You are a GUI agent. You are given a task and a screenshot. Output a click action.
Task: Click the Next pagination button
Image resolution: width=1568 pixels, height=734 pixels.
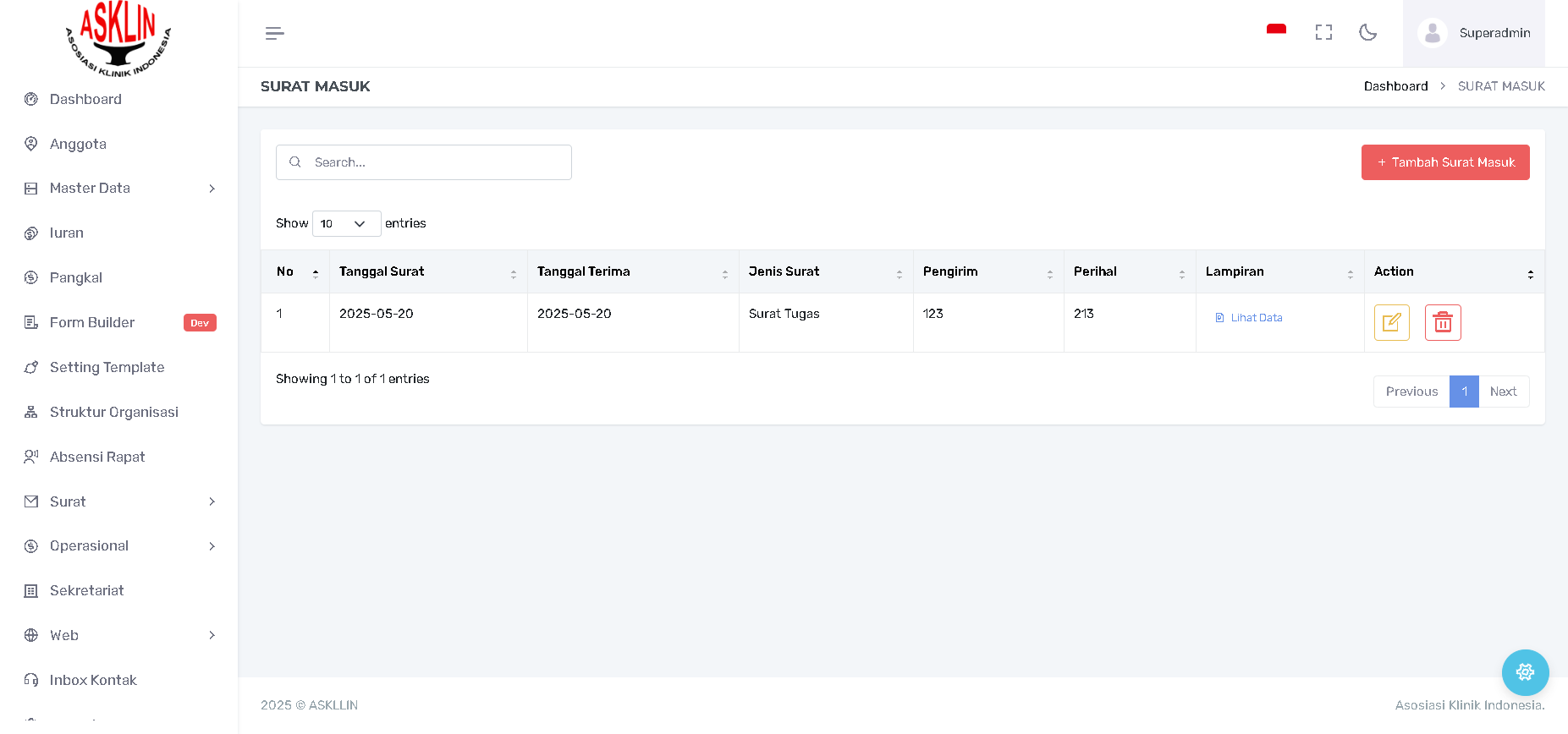(1503, 392)
